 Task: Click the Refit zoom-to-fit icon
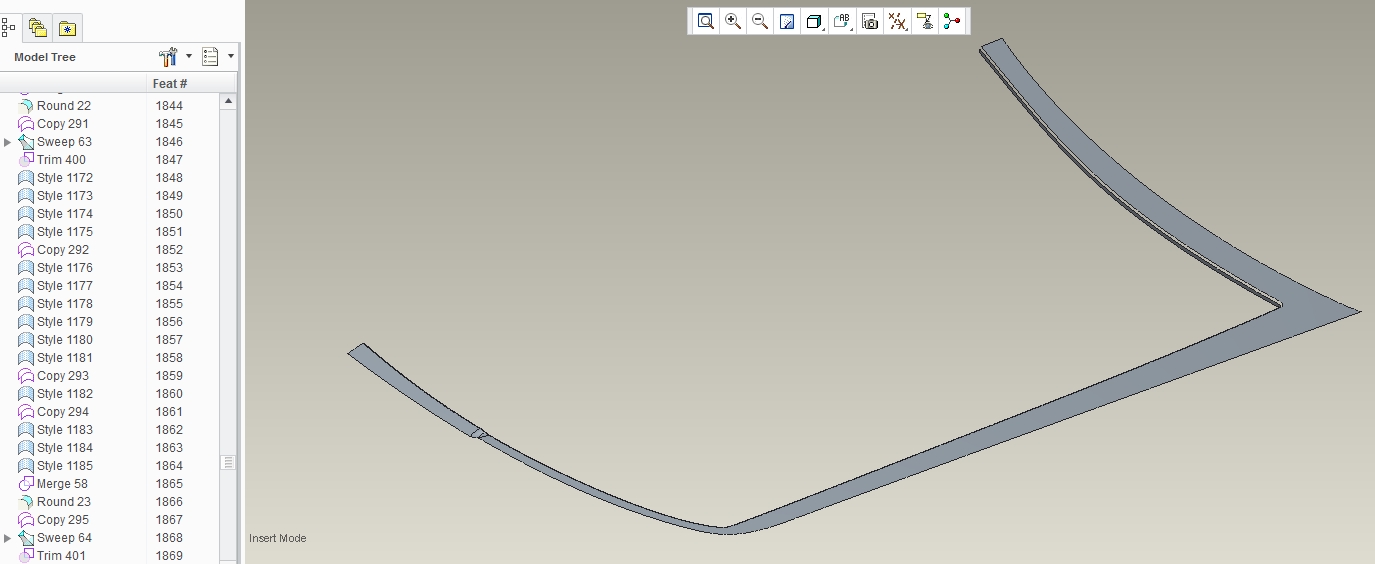[706, 21]
